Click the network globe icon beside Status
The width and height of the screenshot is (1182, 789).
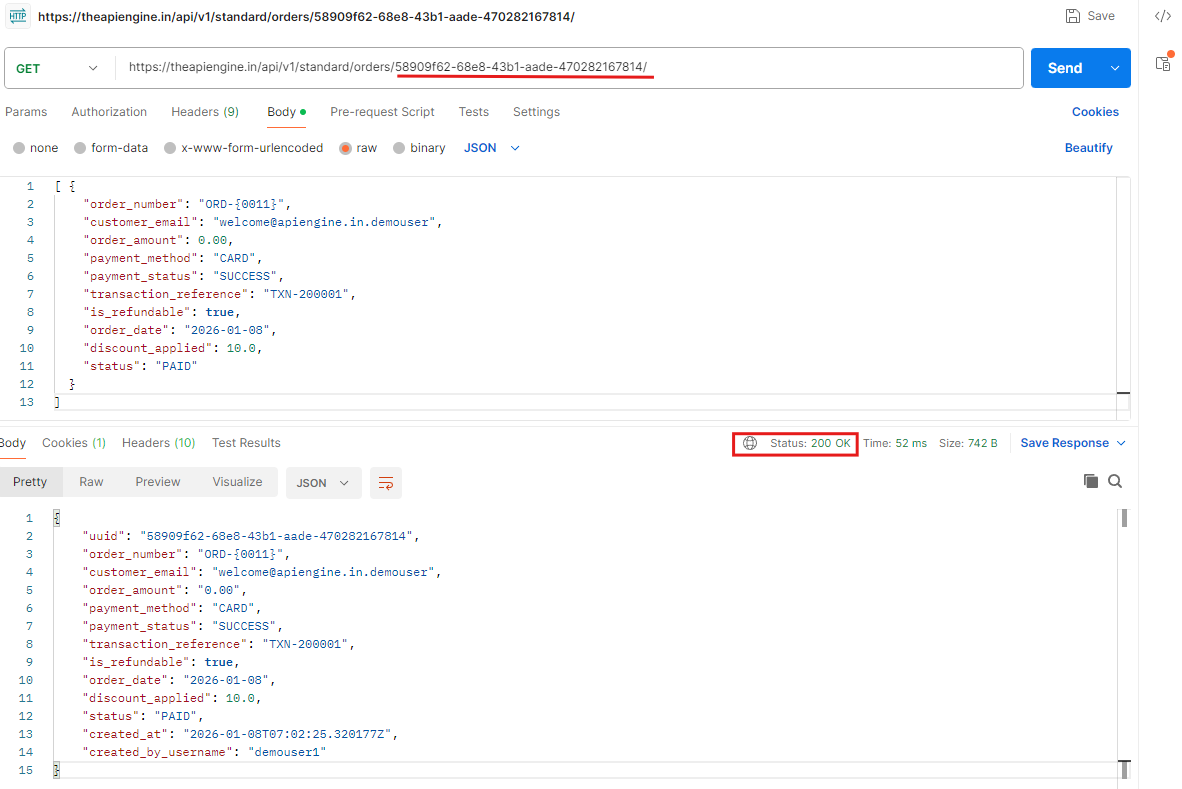click(750, 443)
